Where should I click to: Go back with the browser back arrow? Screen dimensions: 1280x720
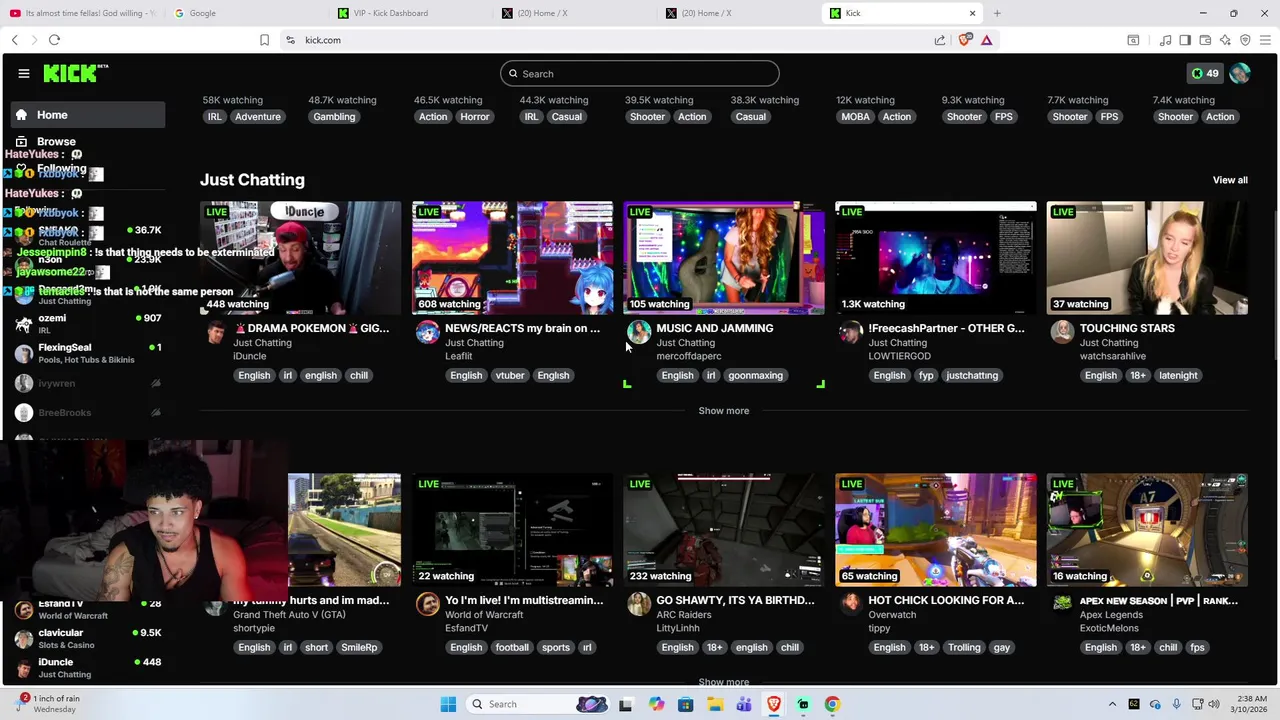14,40
